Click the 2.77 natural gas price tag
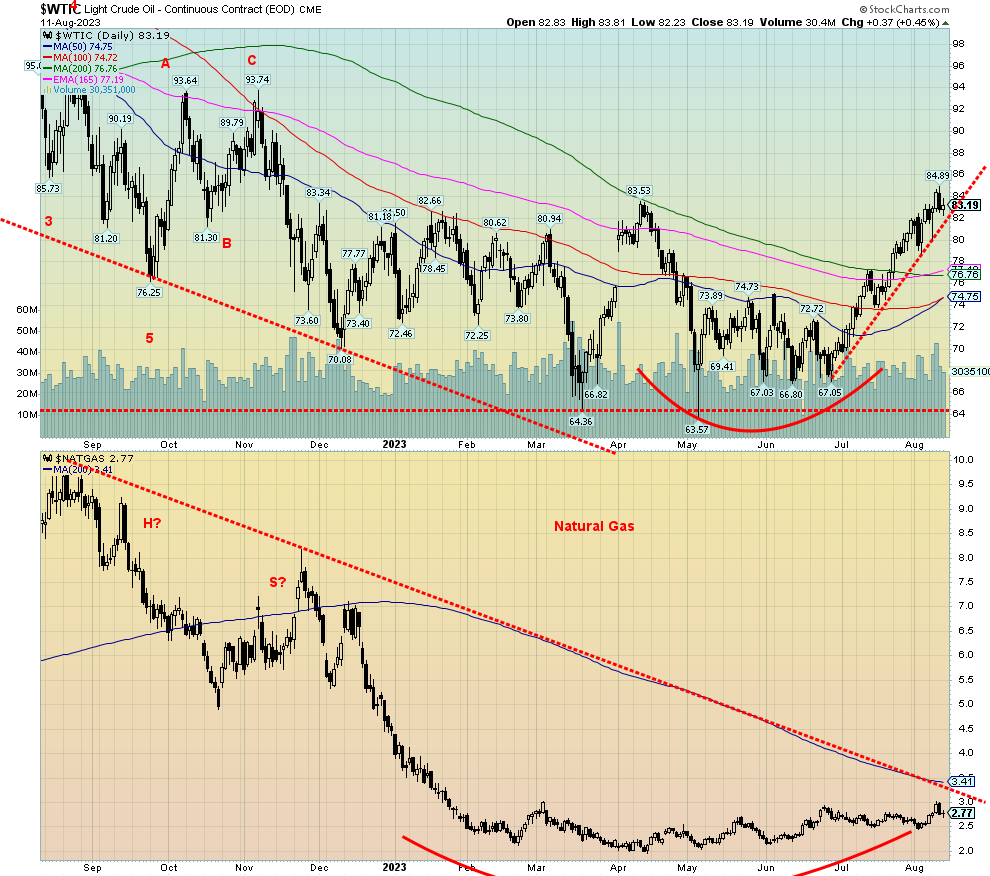990x876 pixels. pyautogui.click(x=962, y=814)
